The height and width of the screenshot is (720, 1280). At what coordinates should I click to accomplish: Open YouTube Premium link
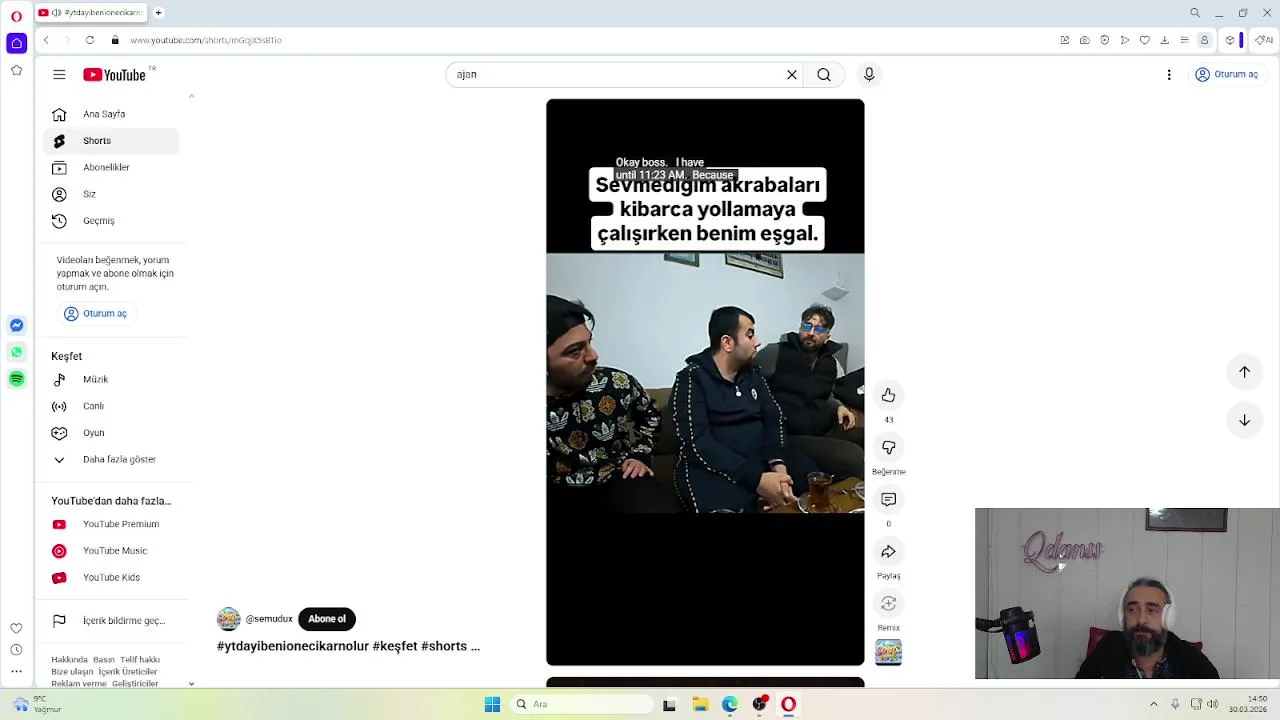point(111,524)
